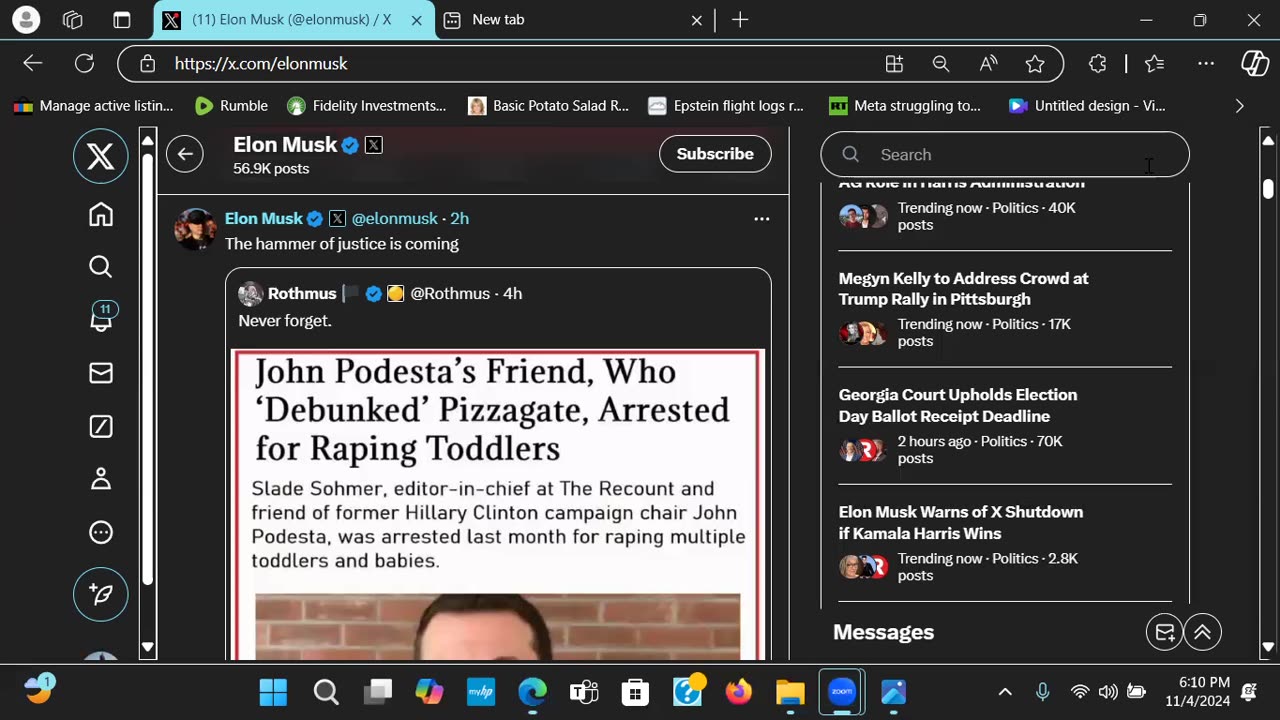Open the Rumble bookmark
The image size is (1280, 720).
[x=232, y=106]
